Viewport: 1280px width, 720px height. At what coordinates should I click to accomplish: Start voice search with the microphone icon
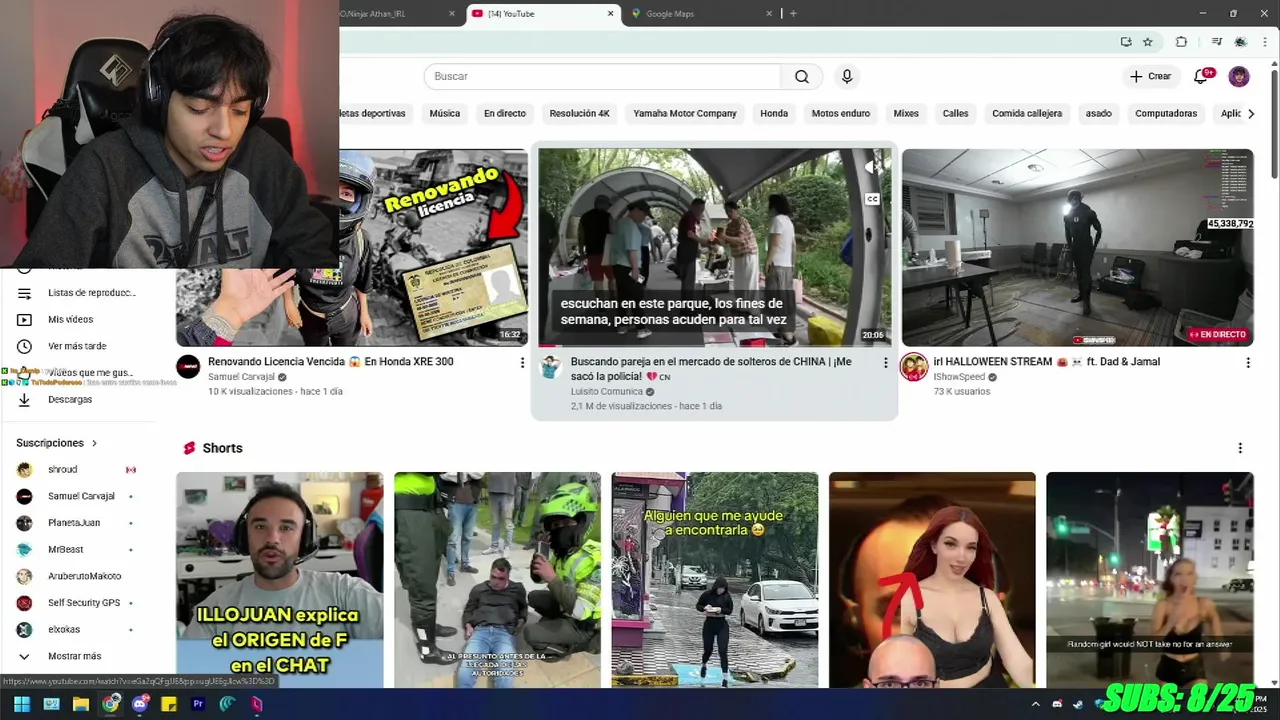pos(847,77)
